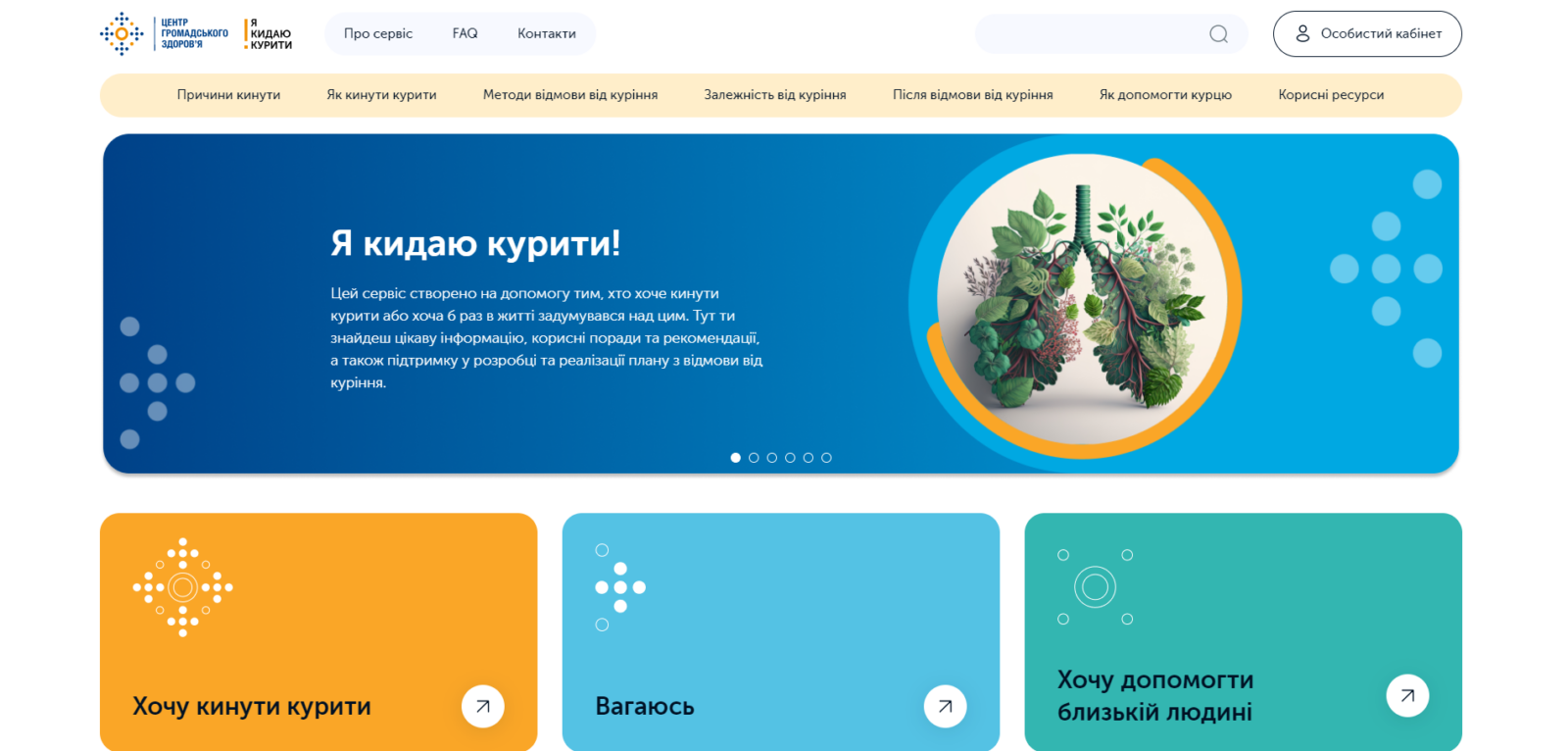
Task: Open the Центр громадського здоров'я logo
Action: coord(165,33)
